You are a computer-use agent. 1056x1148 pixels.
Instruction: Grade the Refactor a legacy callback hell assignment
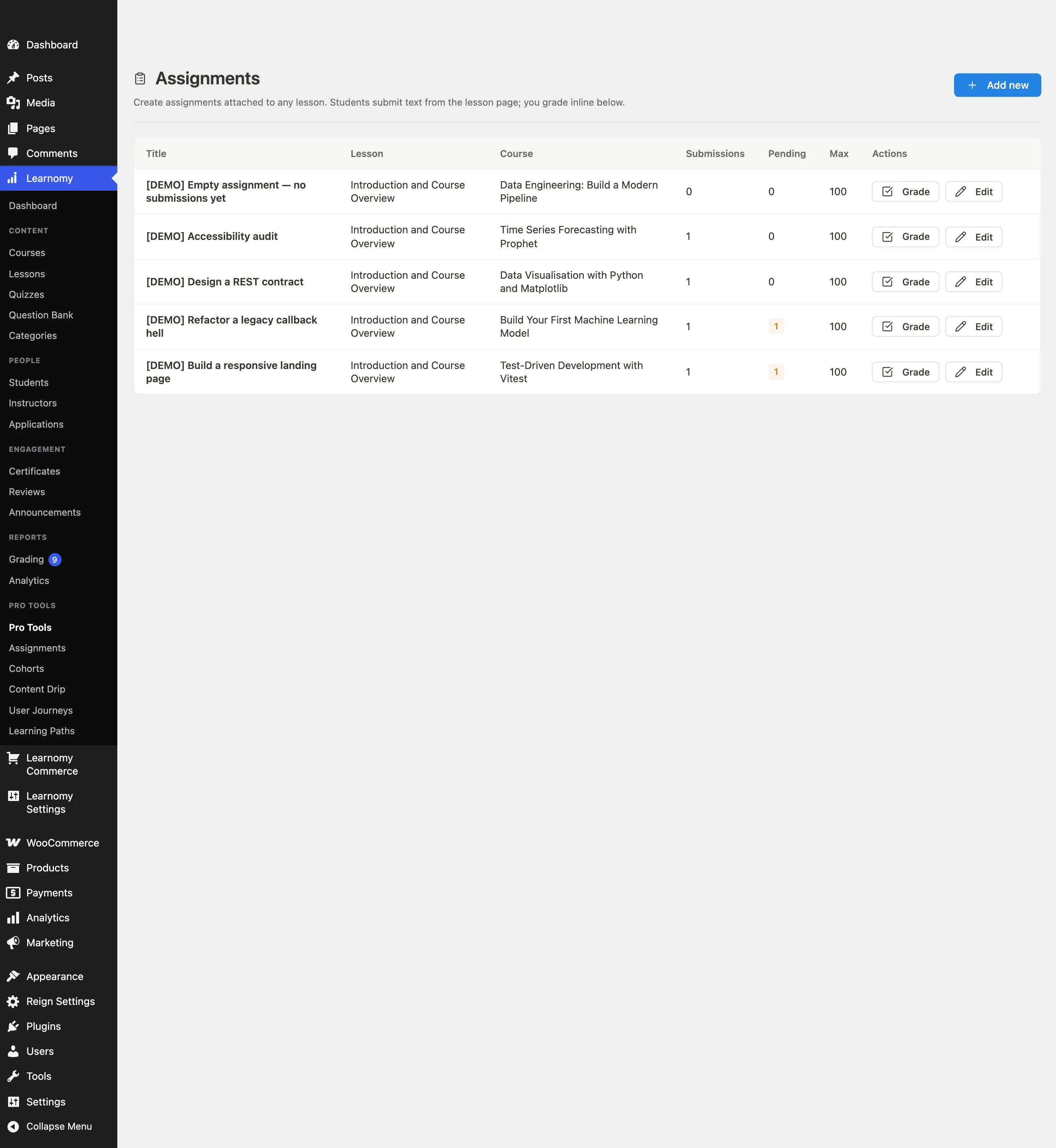pyautogui.click(x=905, y=326)
